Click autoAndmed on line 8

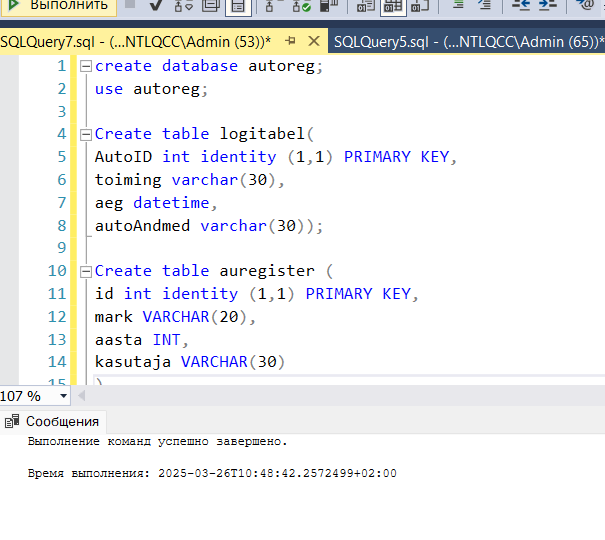[142, 226]
